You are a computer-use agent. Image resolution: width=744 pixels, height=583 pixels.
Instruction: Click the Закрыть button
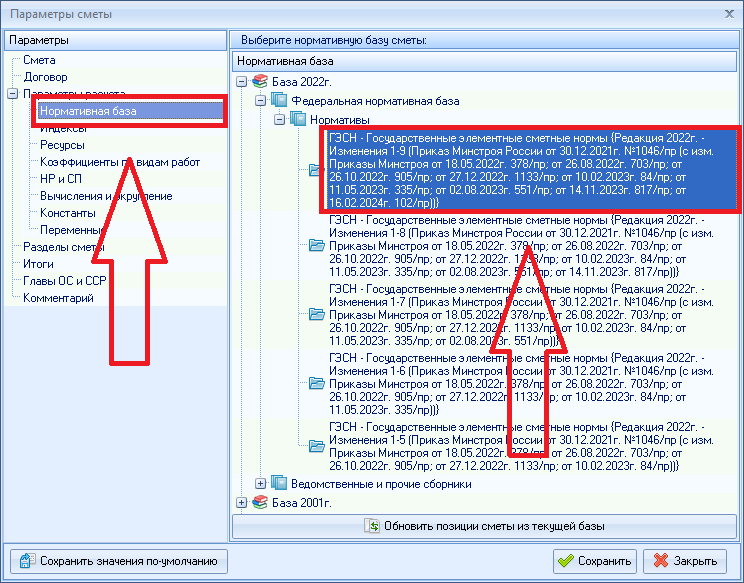(685, 561)
